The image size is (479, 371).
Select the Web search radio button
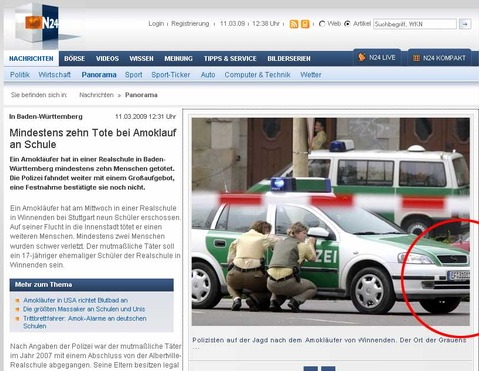tap(322, 24)
